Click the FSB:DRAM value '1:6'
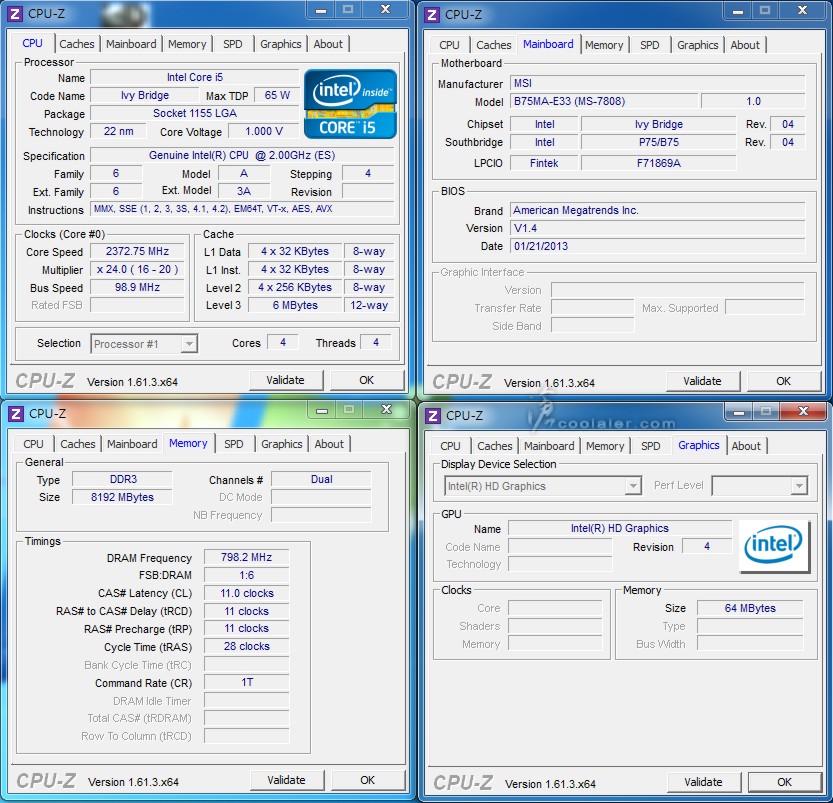 (x=246, y=575)
